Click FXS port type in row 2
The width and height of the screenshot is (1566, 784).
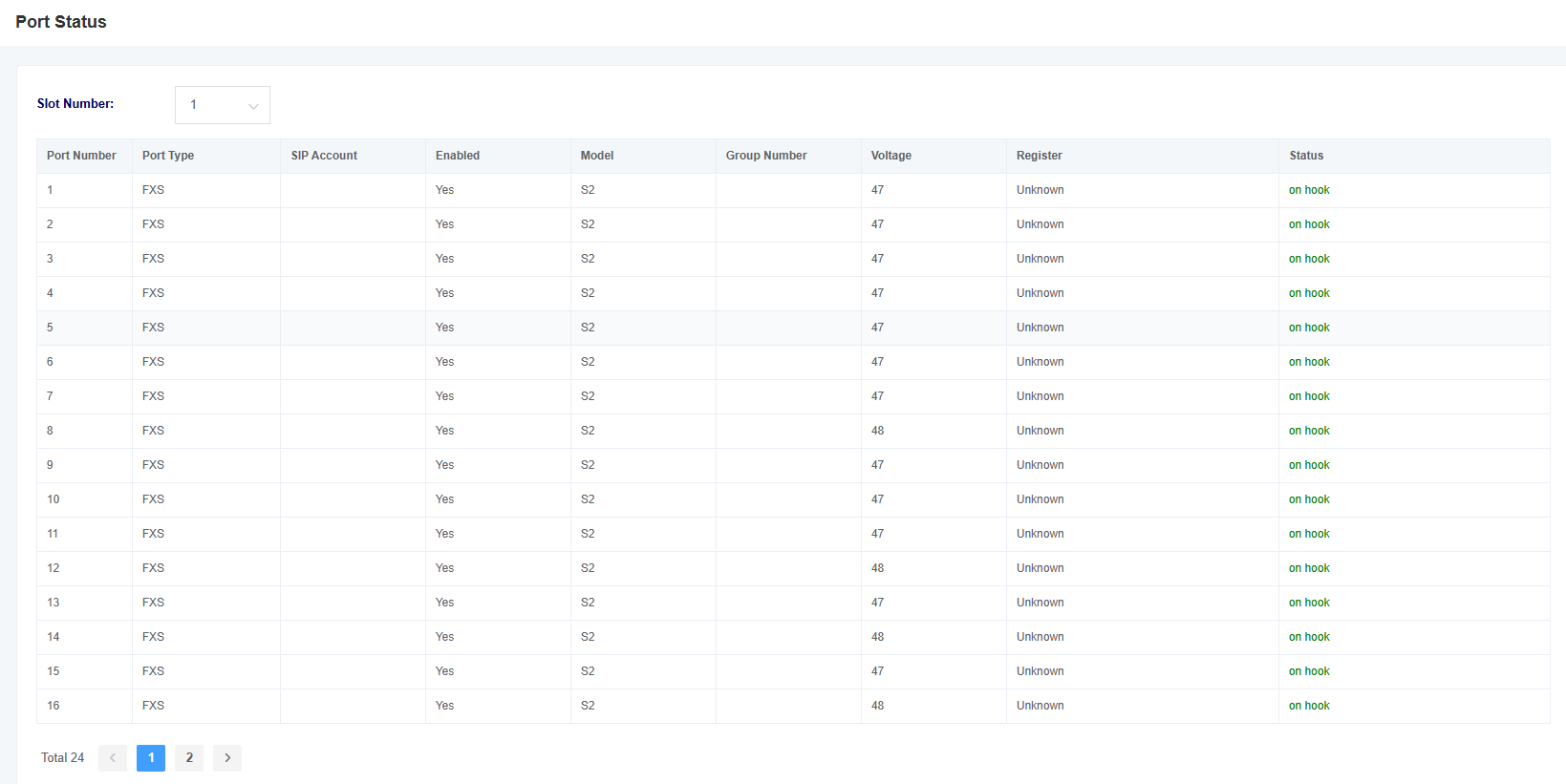pyautogui.click(x=153, y=224)
